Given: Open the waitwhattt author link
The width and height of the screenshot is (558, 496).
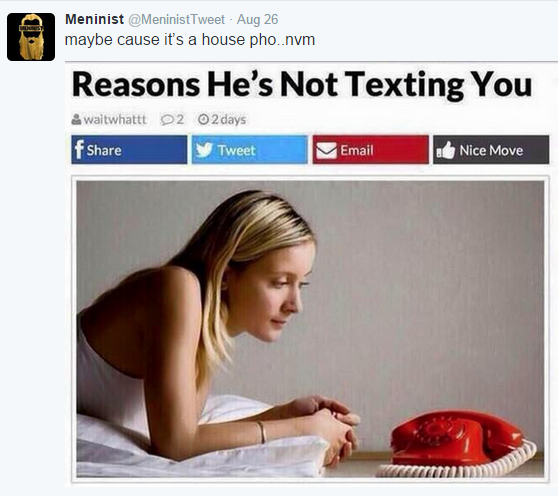Looking at the screenshot, I should (x=115, y=119).
